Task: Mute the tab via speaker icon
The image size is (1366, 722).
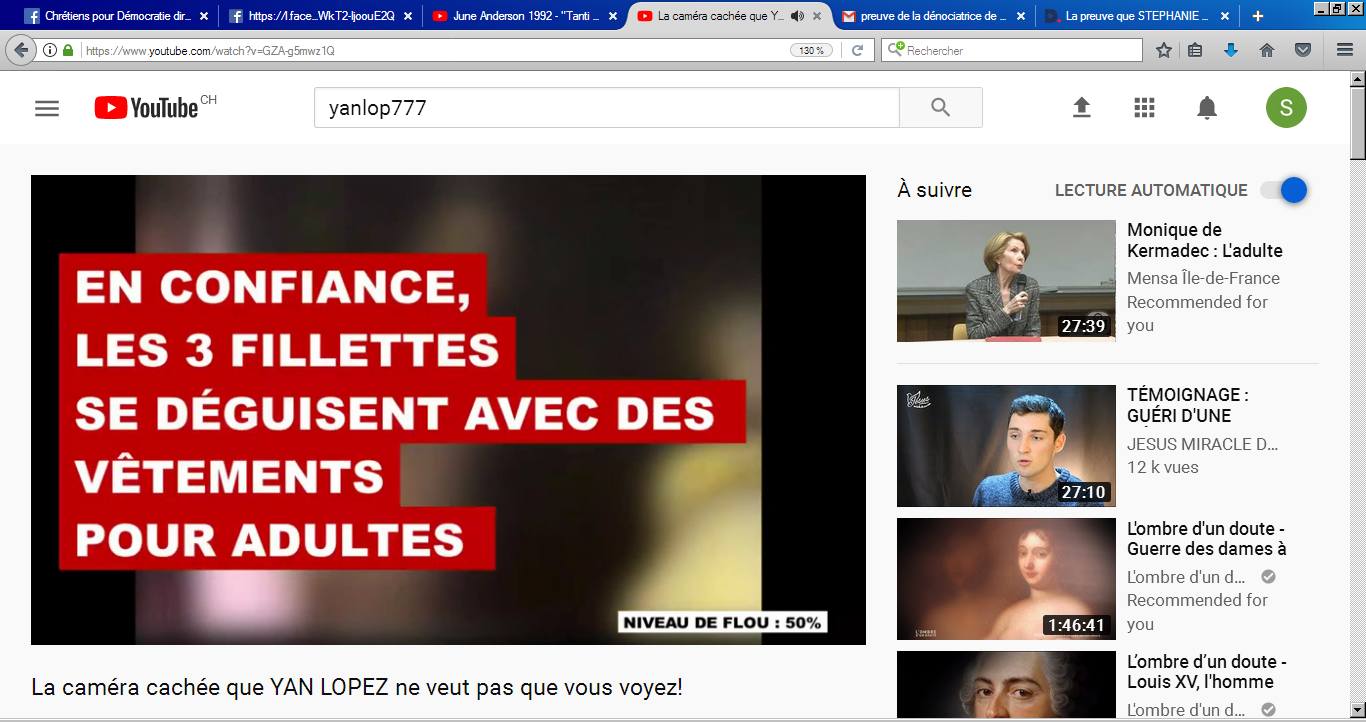Action: coord(797,16)
